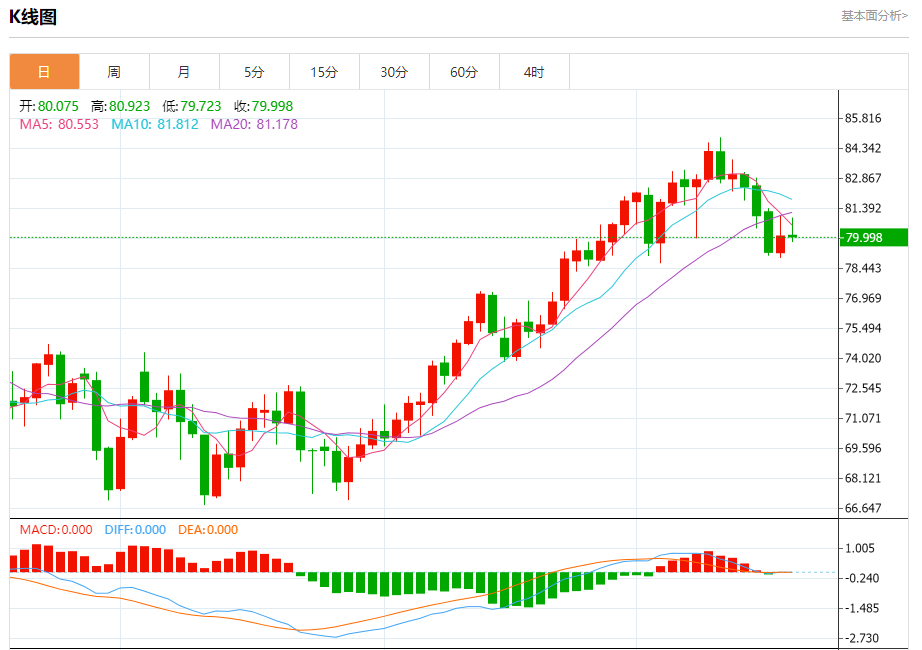The width and height of the screenshot is (922, 650).
Task: Open the 30分 interval tab
Action: coord(394,72)
